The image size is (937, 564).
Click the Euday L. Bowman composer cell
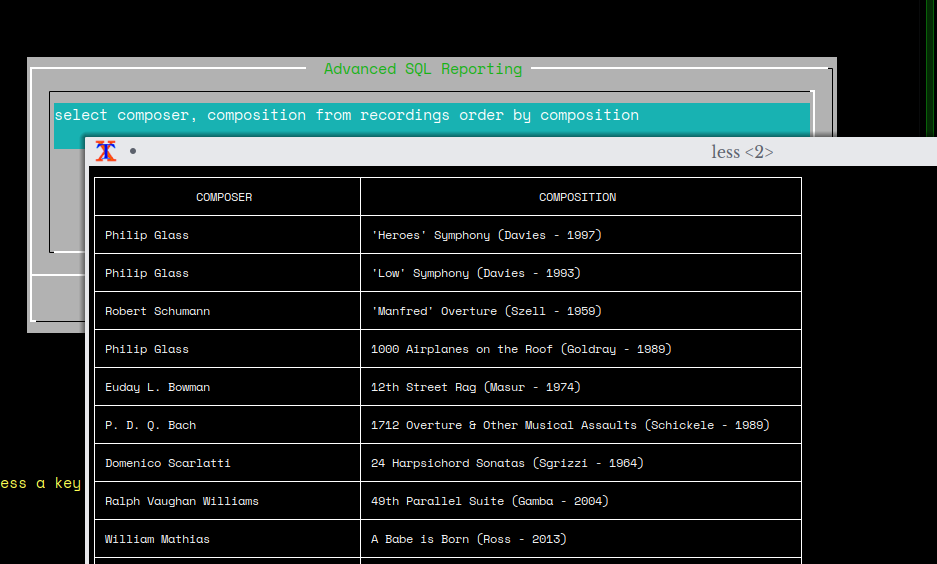point(157,387)
